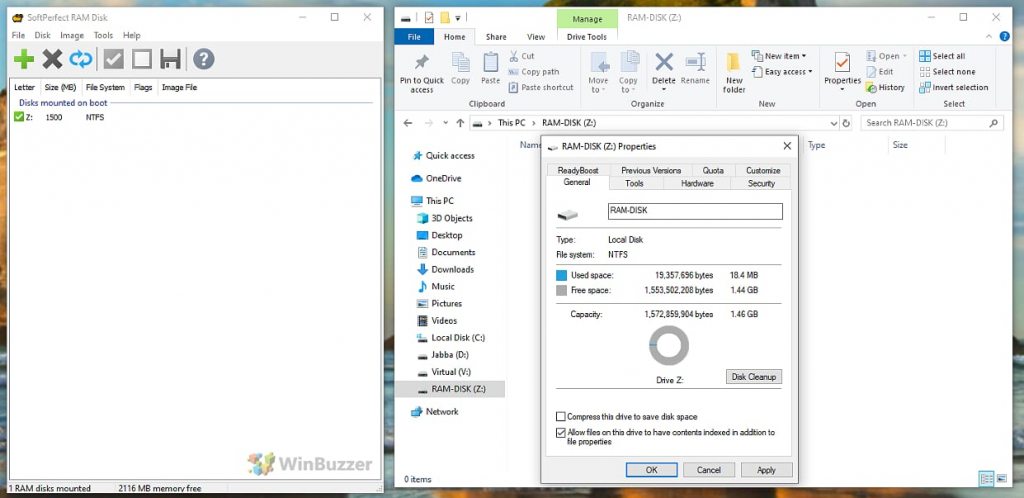Open the Hardware tab in Properties
Image resolution: width=1024 pixels, height=498 pixels.
coord(697,183)
